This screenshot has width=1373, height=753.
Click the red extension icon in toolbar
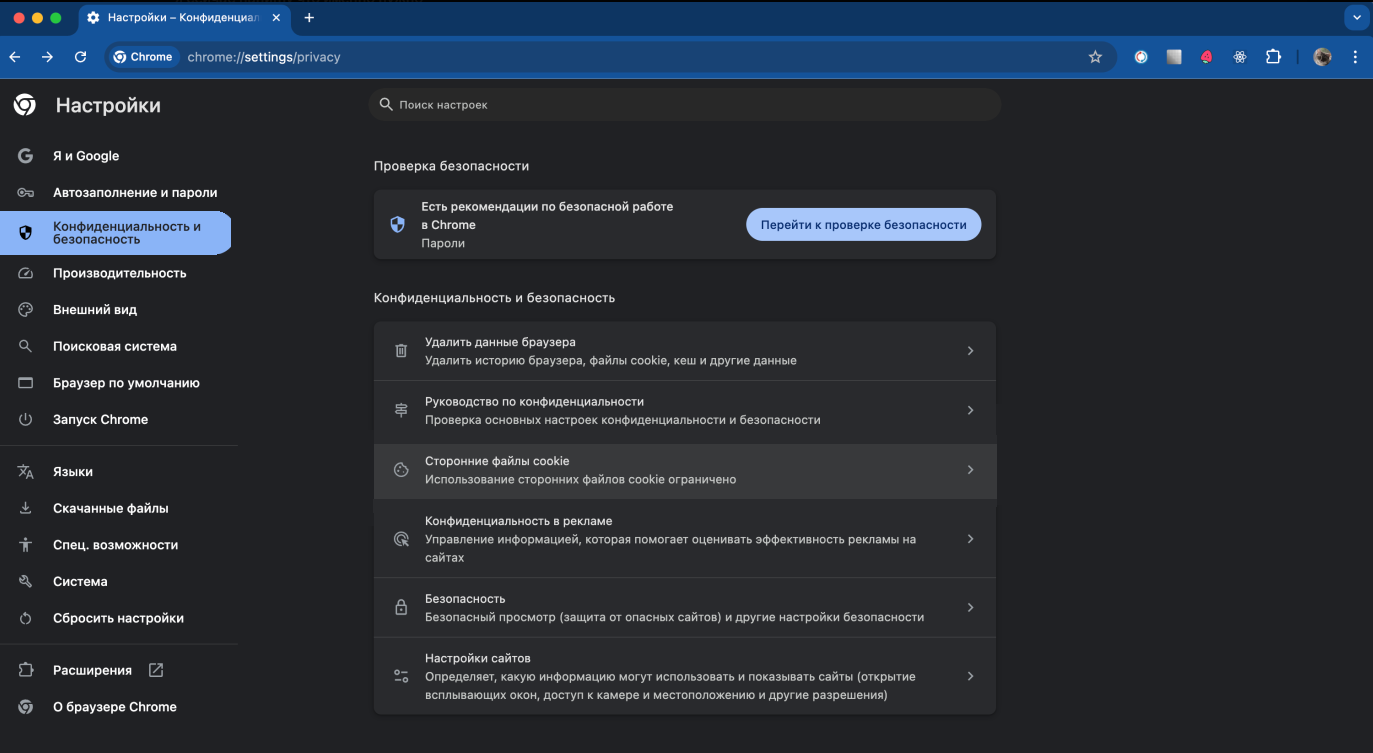1206,57
